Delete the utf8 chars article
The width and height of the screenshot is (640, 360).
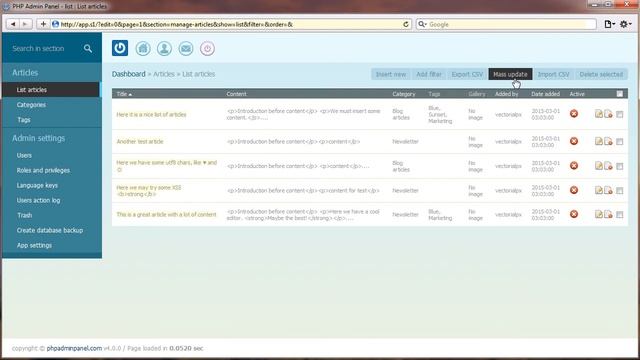click(x=608, y=166)
